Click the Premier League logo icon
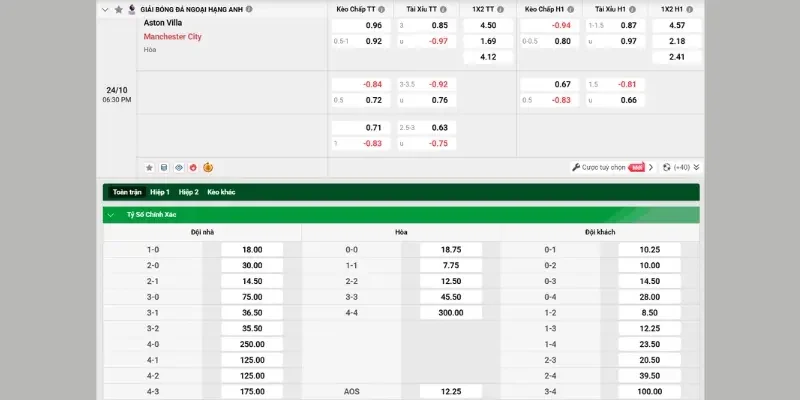800x400 pixels. click(132, 9)
